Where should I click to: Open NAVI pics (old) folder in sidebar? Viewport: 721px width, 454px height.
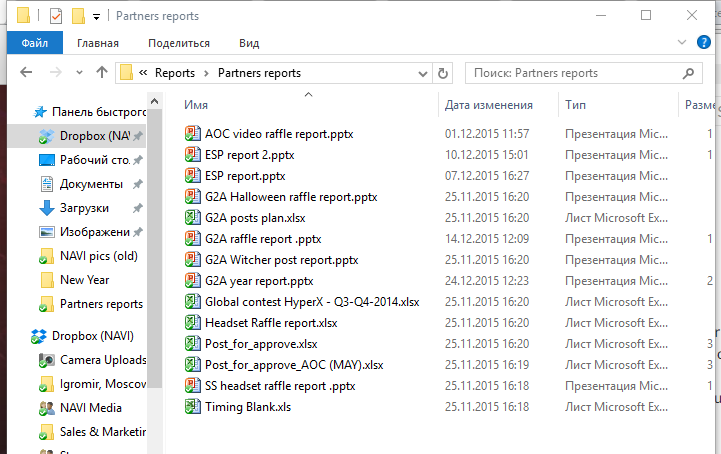(x=99, y=256)
